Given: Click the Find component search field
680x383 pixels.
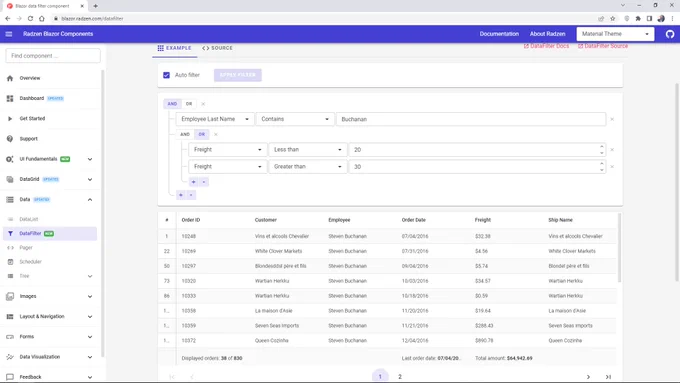Looking at the screenshot, I should pyautogui.click(x=53, y=56).
